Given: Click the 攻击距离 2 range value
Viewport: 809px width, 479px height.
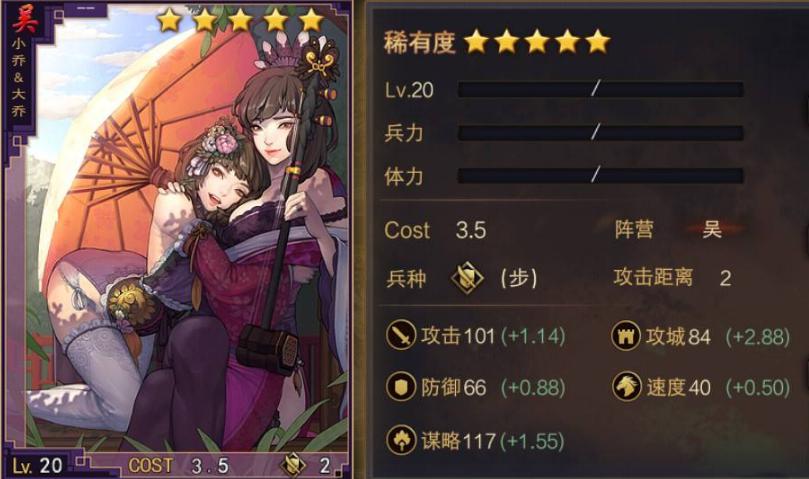Looking at the screenshot, I should click(x=725, y=278).
